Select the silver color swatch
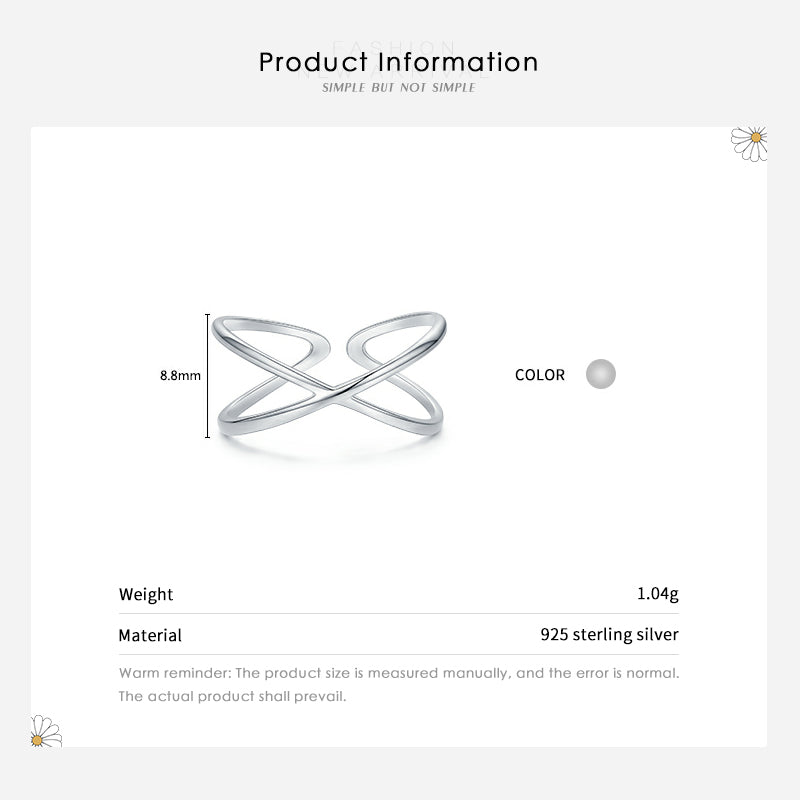The image size is (800, 800). click(x=600, y=375)
